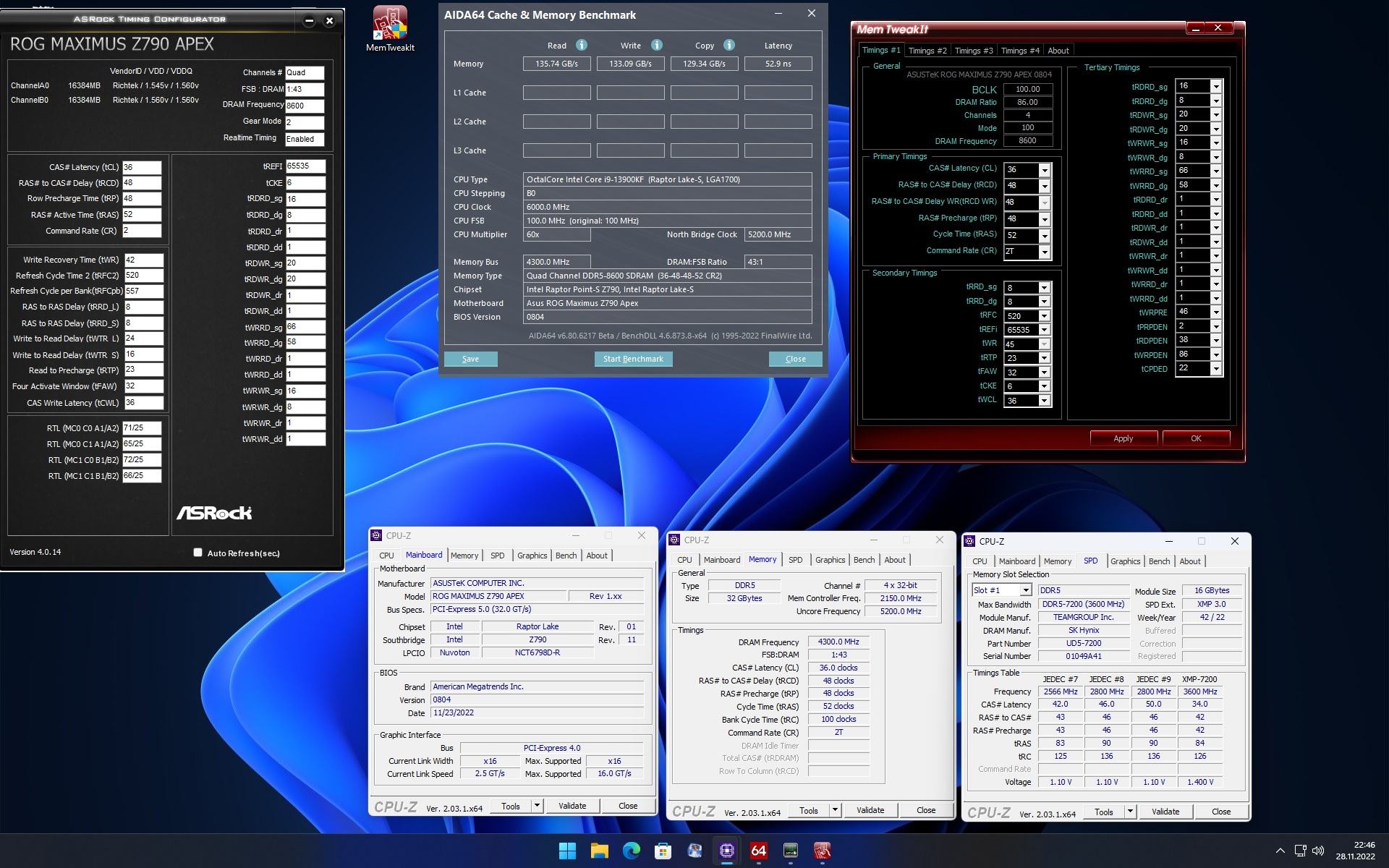1389x868 pixels.
Task: Open the tFAW dropdown in MemTweakIt Secondary Timings
Action: (1044, 373)
